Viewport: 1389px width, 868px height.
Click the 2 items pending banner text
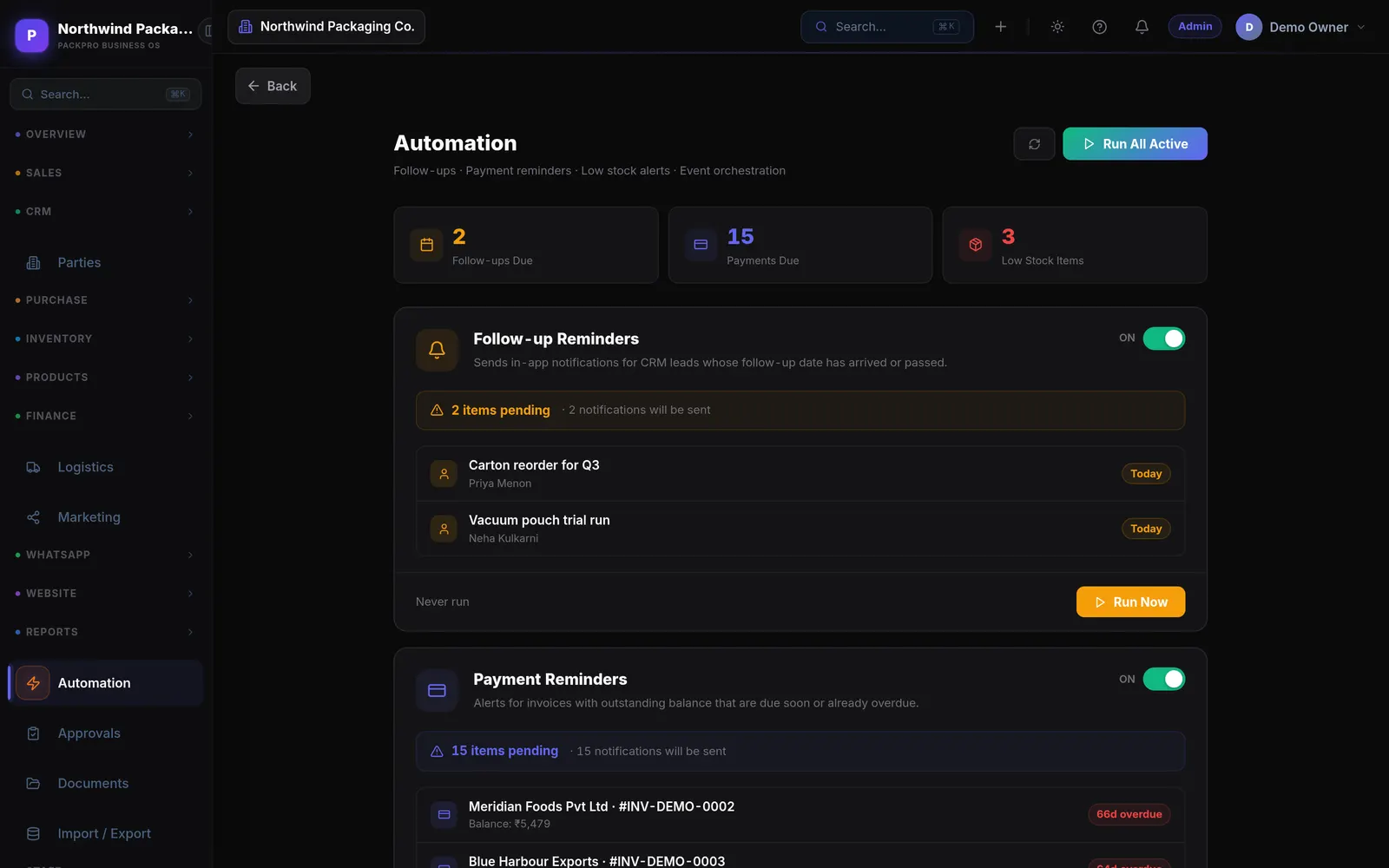(500, 411)
